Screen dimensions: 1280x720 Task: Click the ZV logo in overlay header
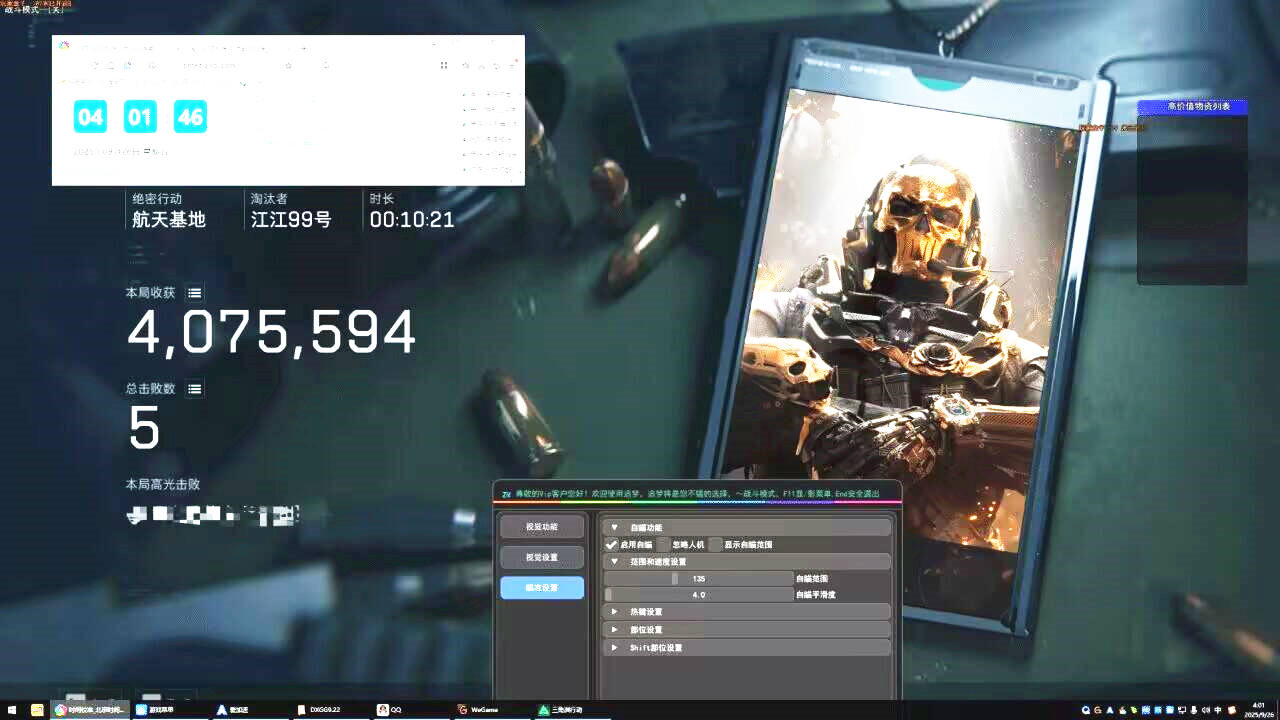pos(506,494)
